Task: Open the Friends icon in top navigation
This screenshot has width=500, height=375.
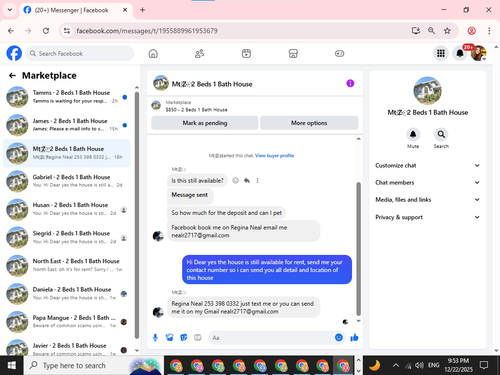Action: click(x=199, y=53)
